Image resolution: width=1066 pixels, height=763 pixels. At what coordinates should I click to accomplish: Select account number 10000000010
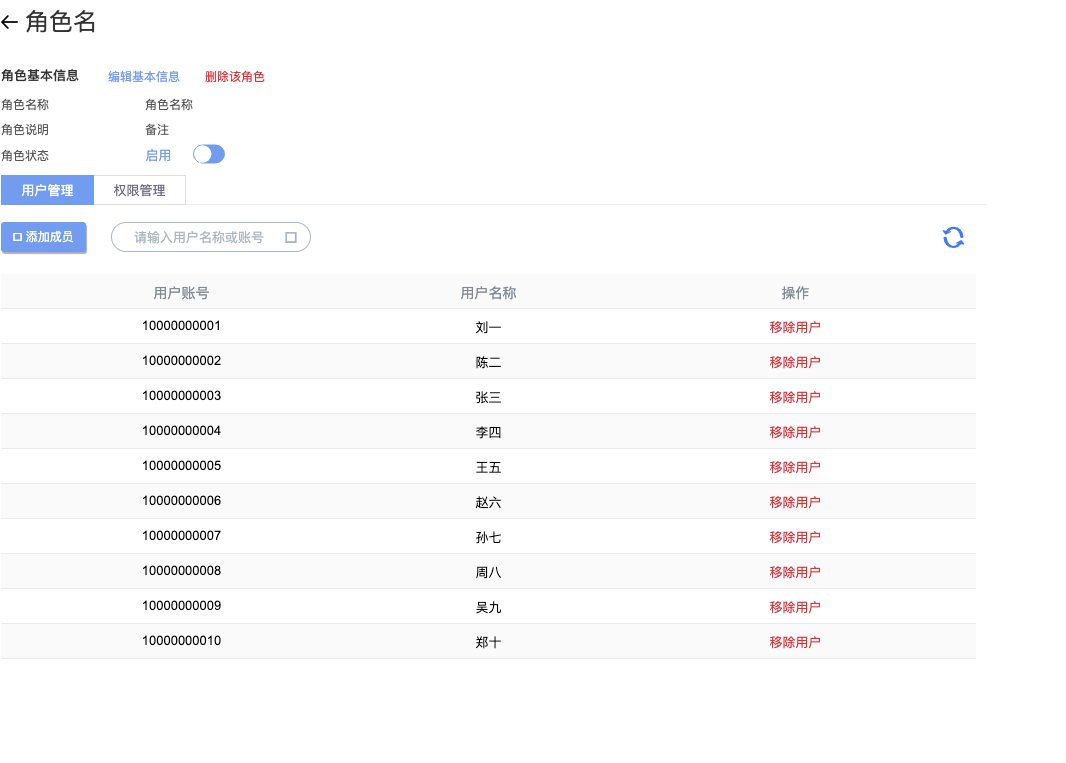pos(182,641)
